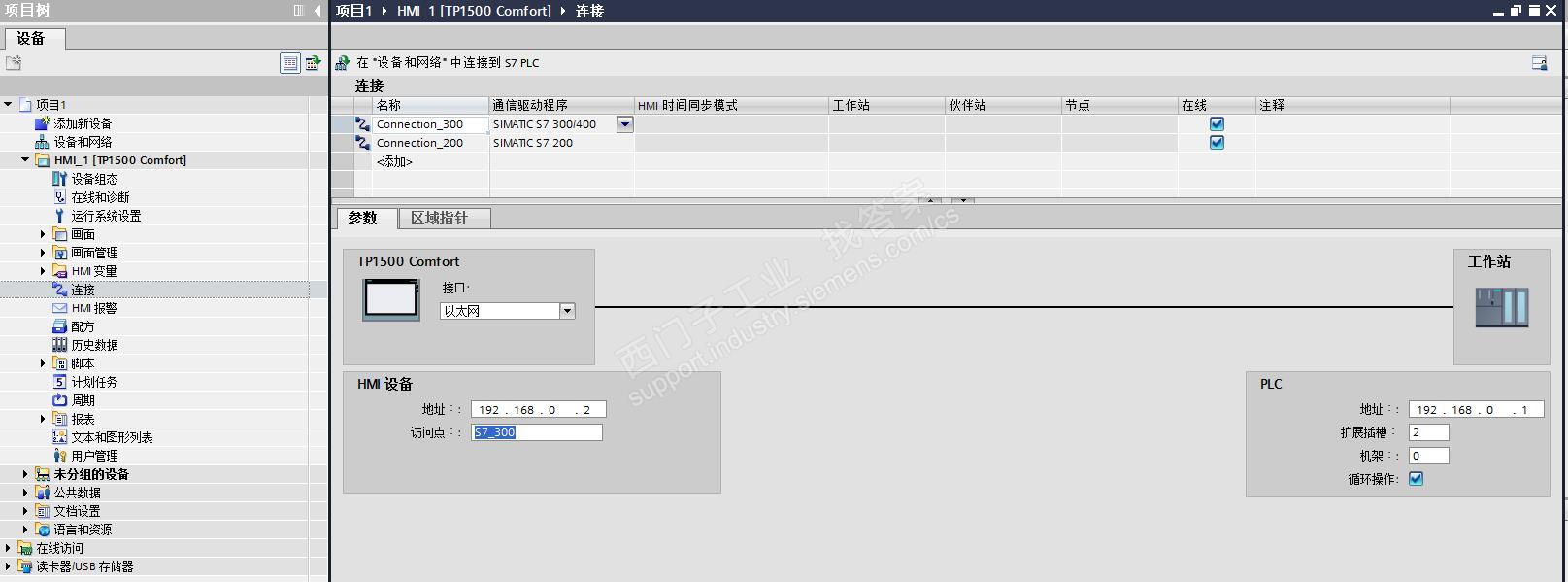
Task: Click the connect to S7 PLC toolbar icon
Action: [343, 62]
